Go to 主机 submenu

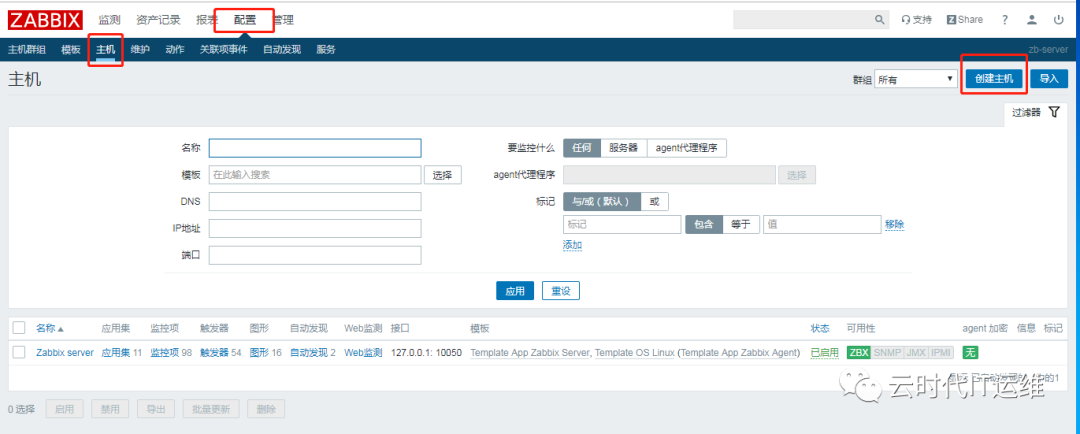[x=105, y=50]
